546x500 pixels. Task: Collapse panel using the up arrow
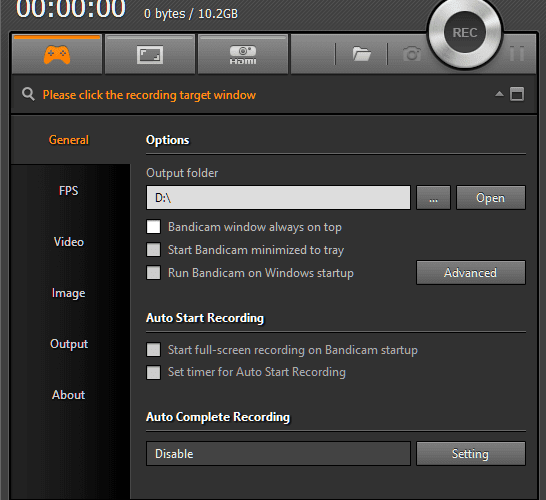(x=499, y=94)
